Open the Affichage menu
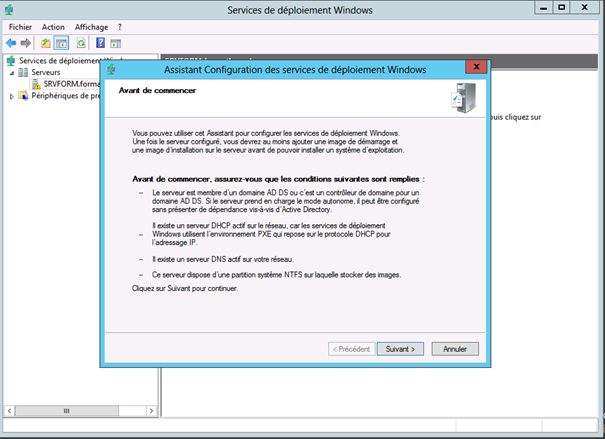The height and width of the screenshot is (439, 605). [x=91, y=27]
